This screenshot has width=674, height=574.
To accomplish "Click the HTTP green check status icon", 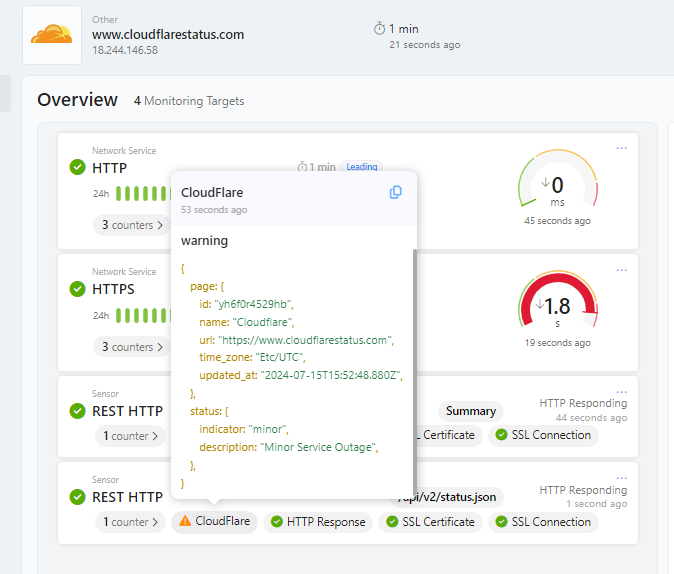I will pos(77,167).
